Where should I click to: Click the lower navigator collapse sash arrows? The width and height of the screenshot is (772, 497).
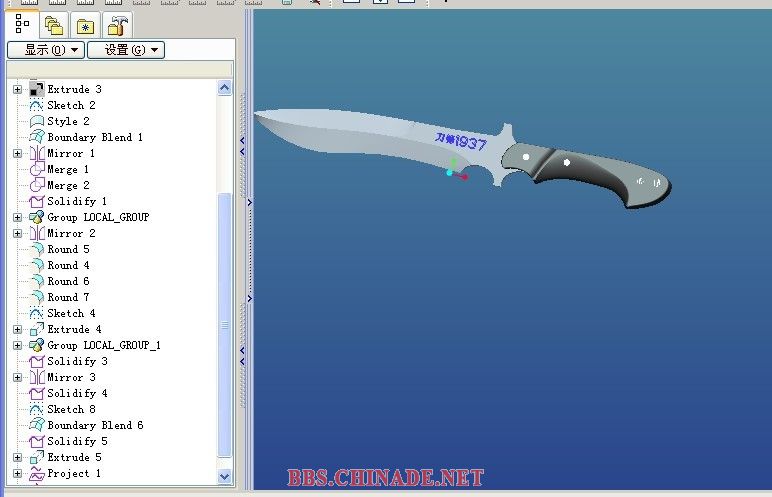point(243,356)
